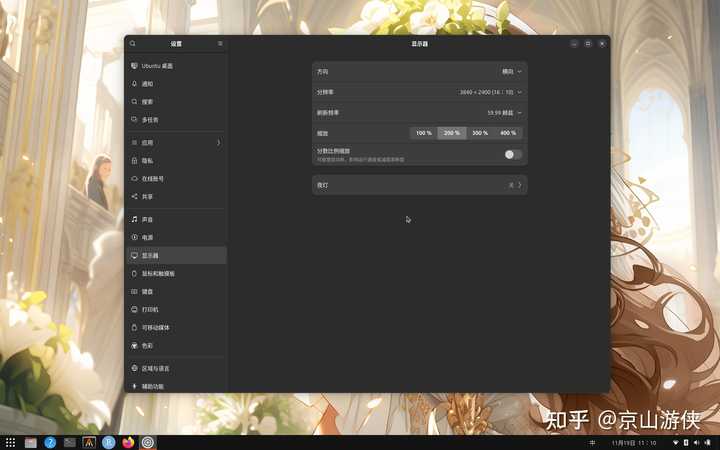Viewport: 720px width, 450px height.
Task: Open the network icon in system tray
Action: pos(675,443)
